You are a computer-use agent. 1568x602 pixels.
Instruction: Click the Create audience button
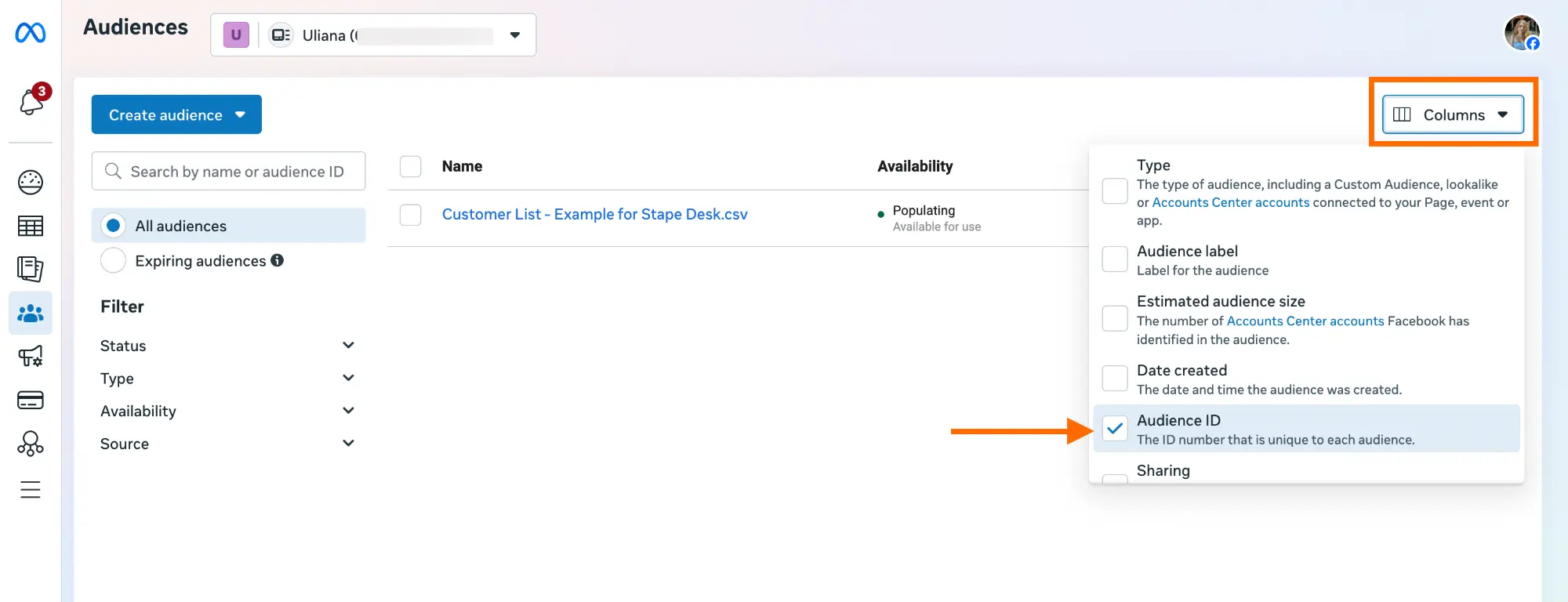pos(176,114)
